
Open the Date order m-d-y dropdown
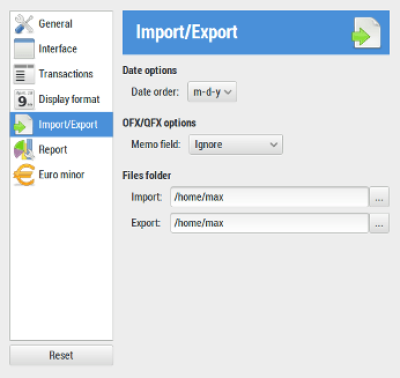[212, 92]
